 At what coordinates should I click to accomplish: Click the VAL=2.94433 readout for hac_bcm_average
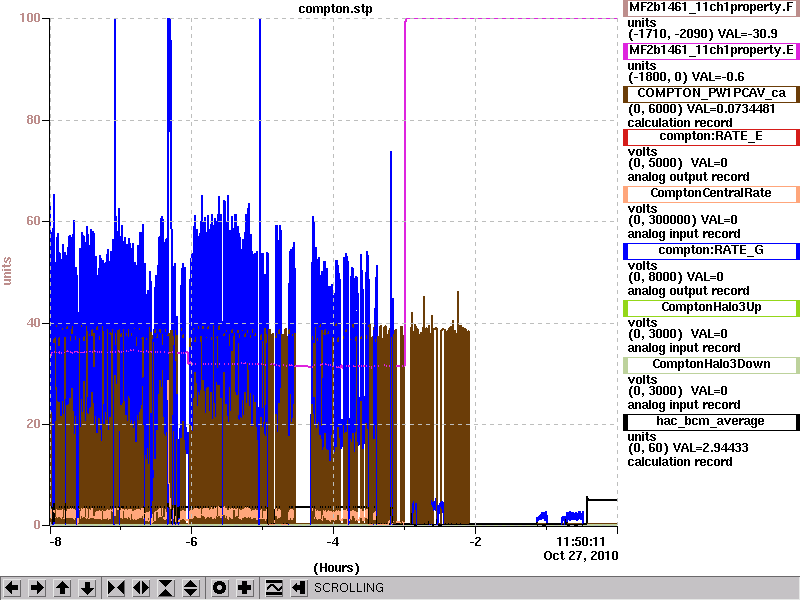[x=710, y=448]
